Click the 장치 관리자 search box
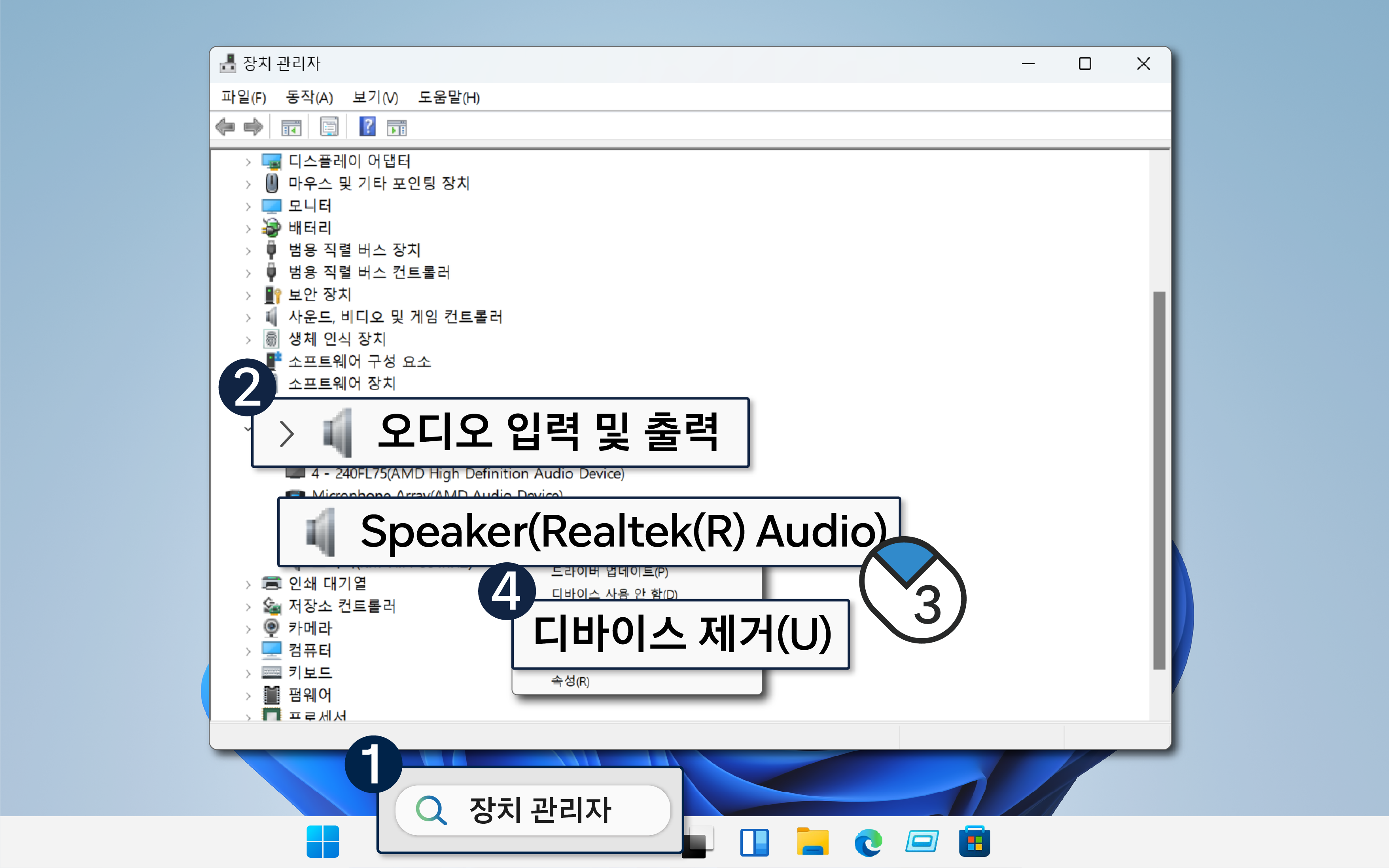The image size is (1389, 868). 533,810
